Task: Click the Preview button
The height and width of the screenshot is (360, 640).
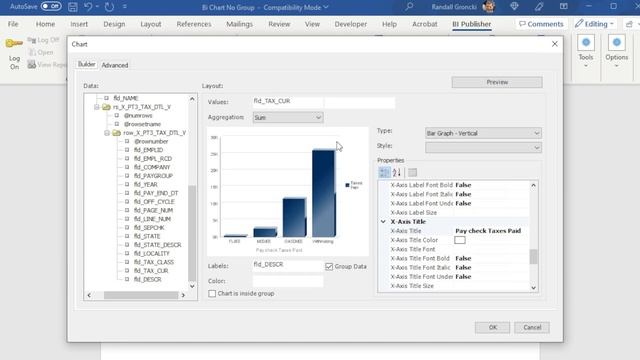Action: 497,82
